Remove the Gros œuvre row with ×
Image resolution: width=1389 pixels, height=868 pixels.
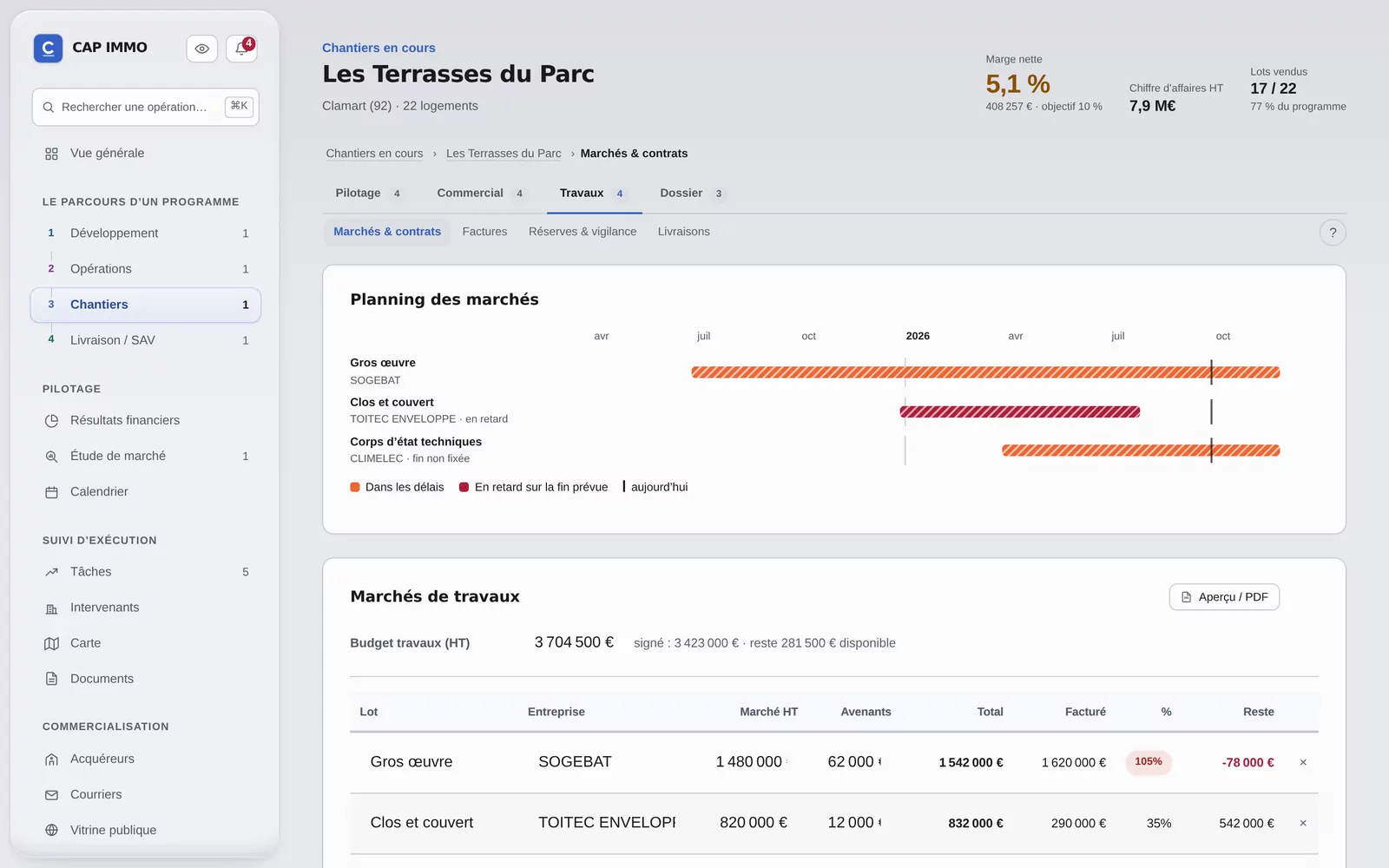(x=1303, y=762)
